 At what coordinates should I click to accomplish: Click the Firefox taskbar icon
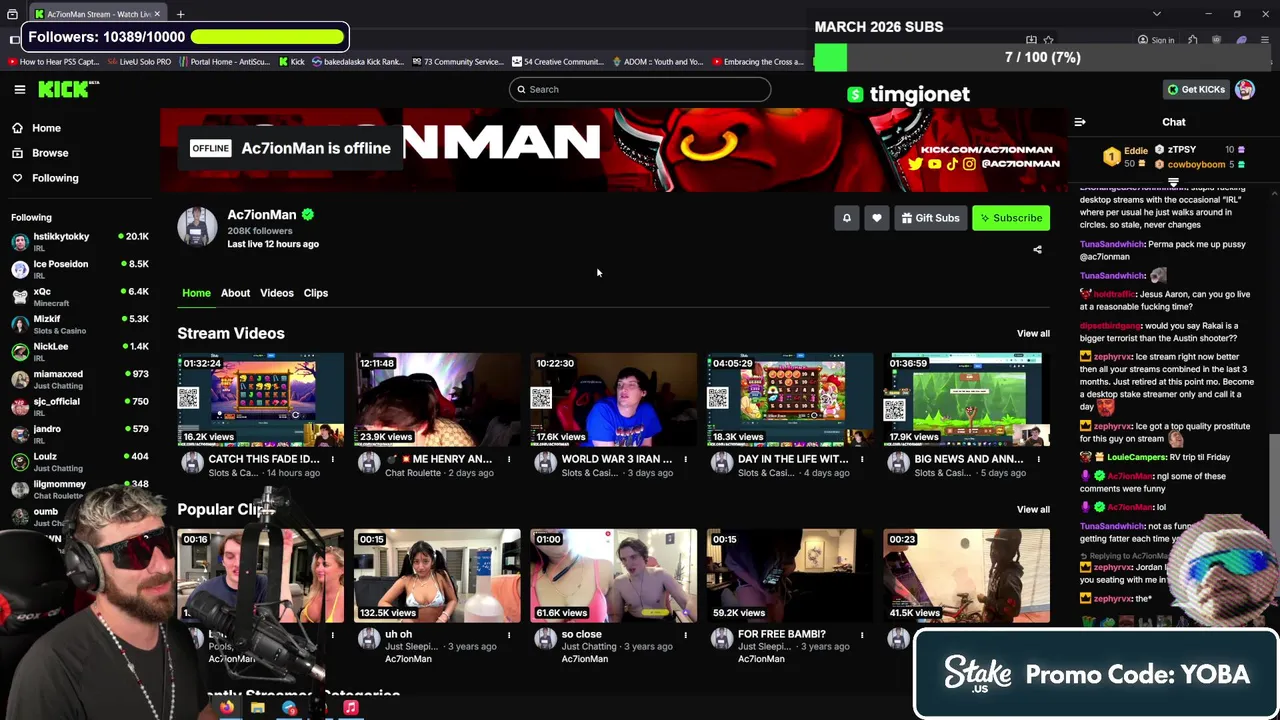click(227, 708)
